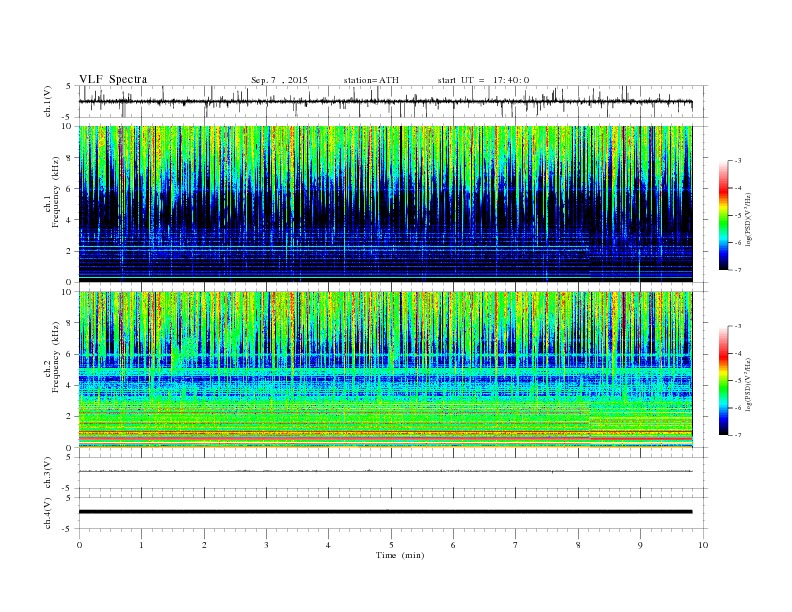Click the "start UT = 17:40:0" header text
Viewport: 792px width, 612px height.
[483, 80]
